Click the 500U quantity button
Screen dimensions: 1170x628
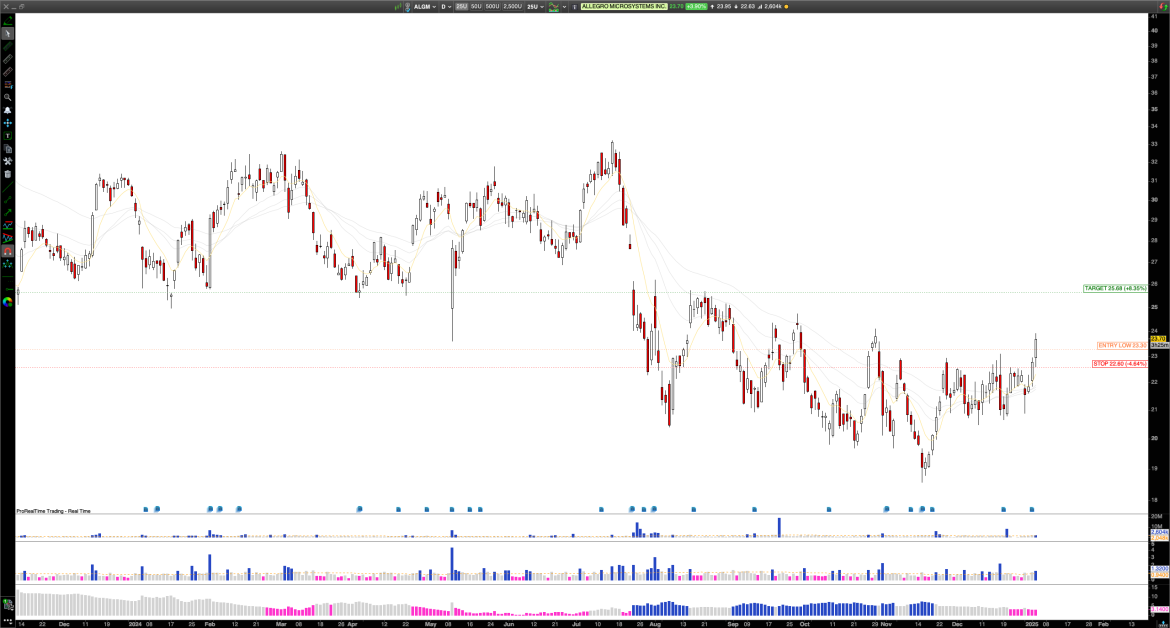(x=493, y=6)
